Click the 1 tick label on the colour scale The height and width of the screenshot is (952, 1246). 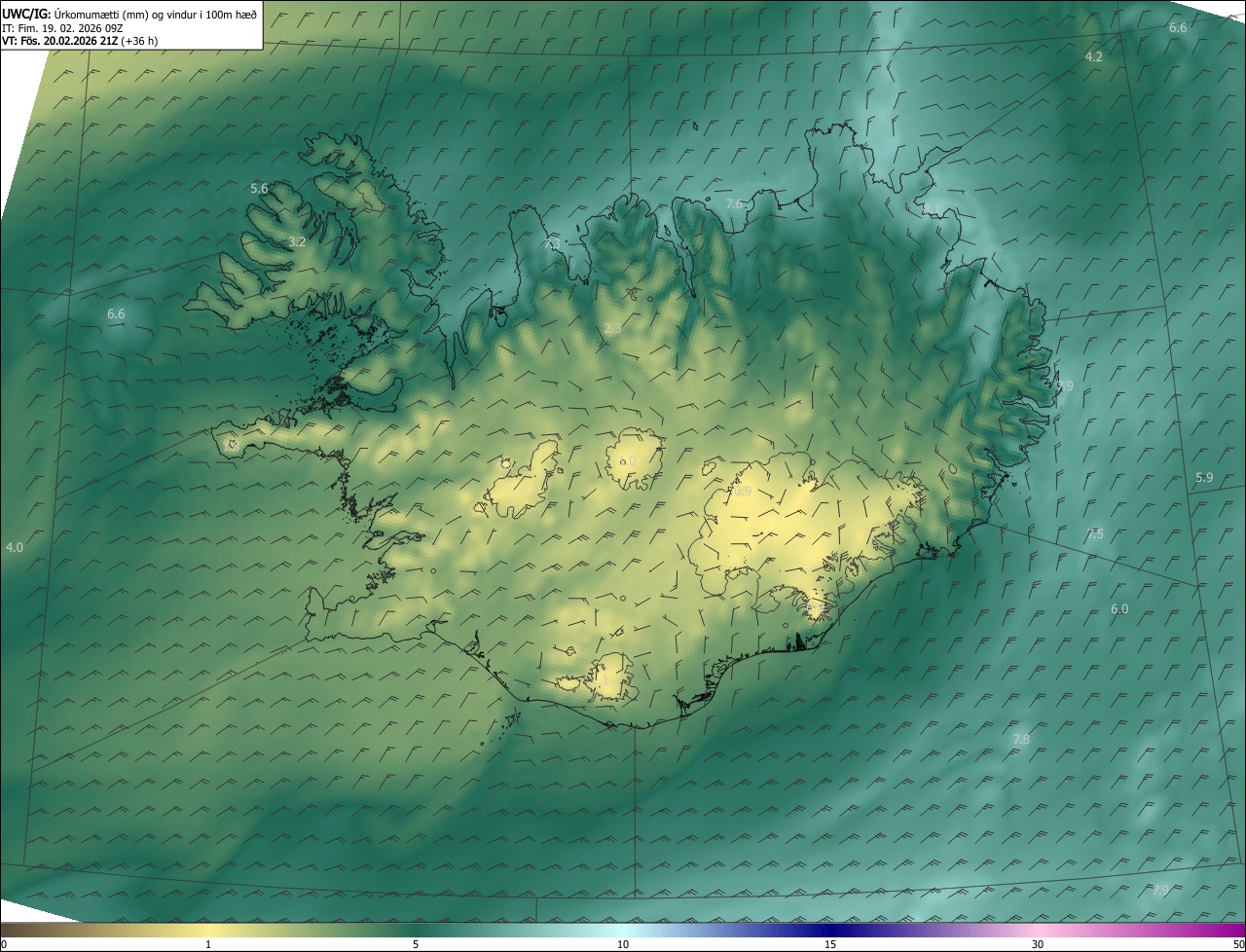[208, 944]
